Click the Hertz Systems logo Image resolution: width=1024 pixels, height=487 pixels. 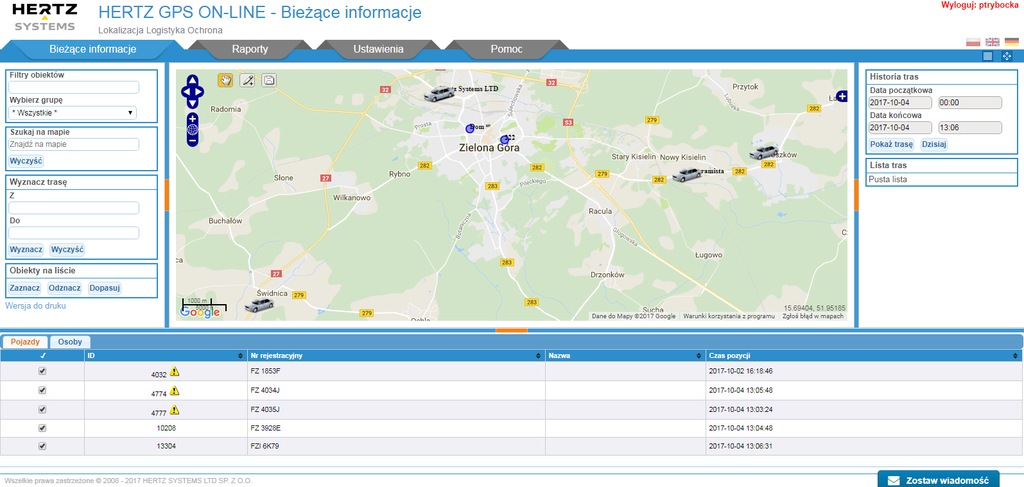(x=44, y=17)
